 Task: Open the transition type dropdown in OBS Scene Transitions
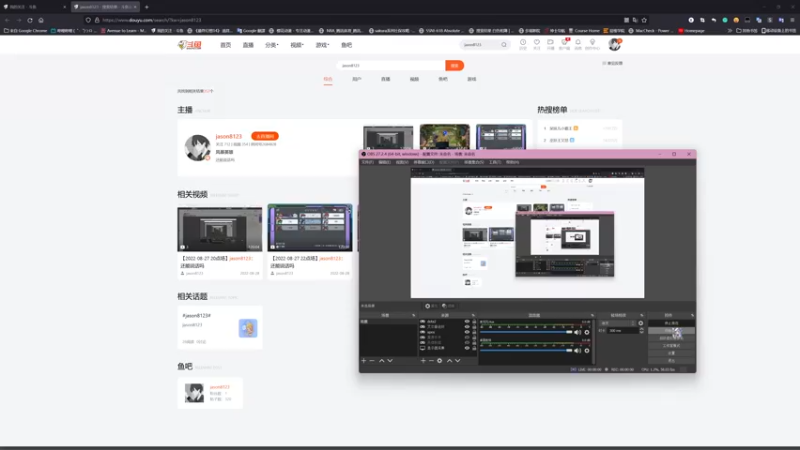[x=618, y=323]
